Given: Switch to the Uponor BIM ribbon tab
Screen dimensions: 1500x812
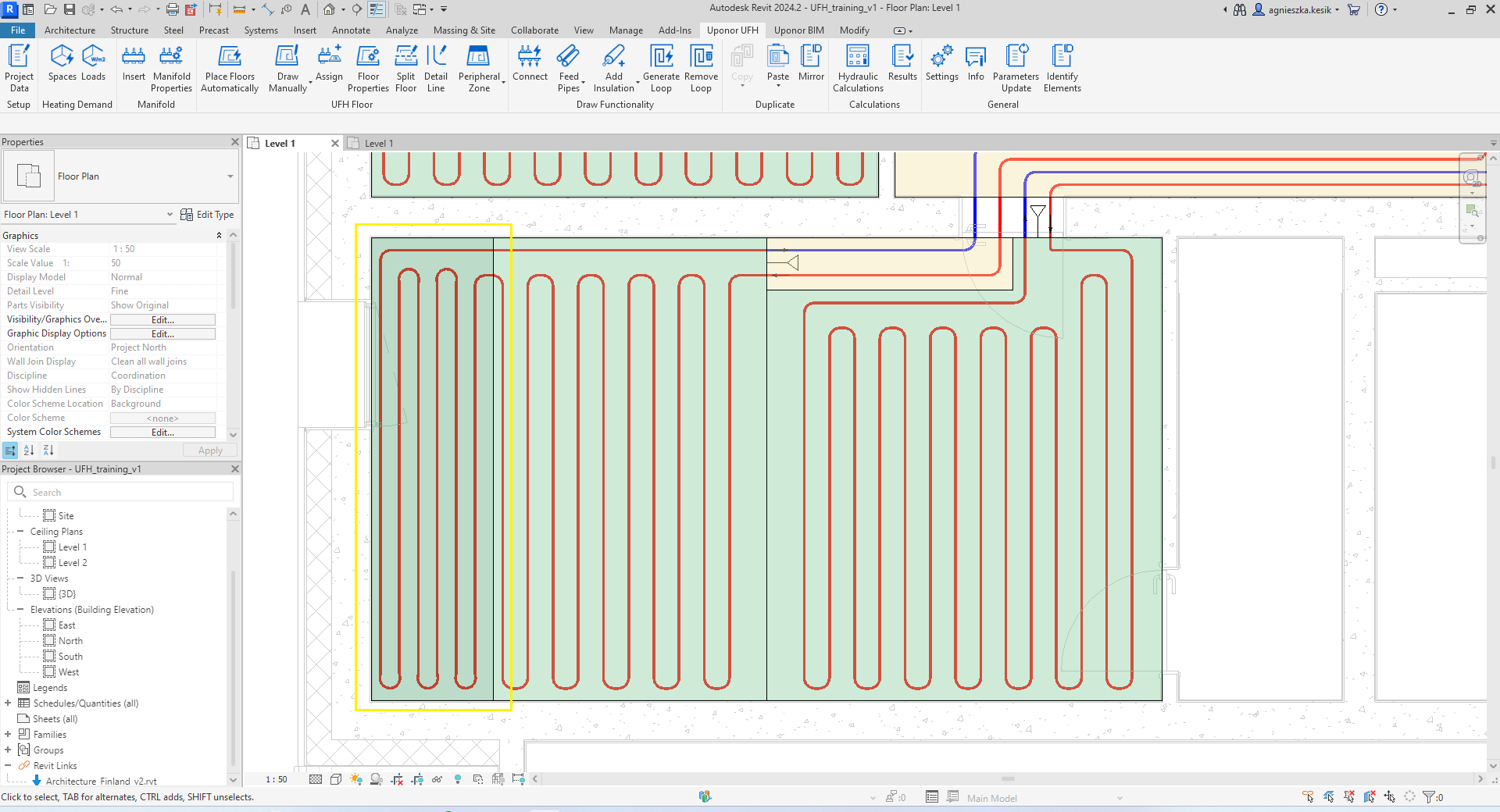Looking at the screenshot, I should [x=798, y=30].
